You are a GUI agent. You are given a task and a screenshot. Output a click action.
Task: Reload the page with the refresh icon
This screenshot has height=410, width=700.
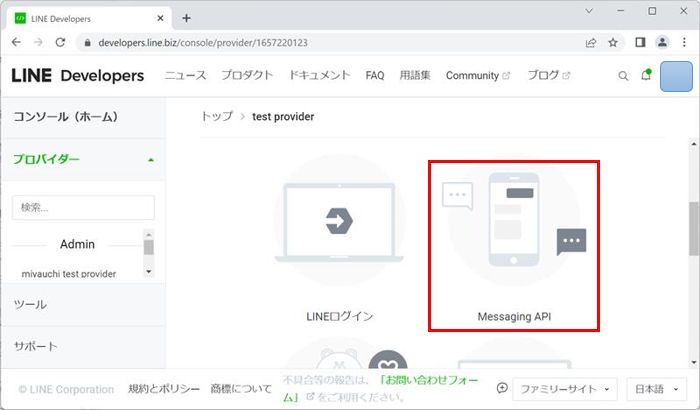click(x=60, y=42)
